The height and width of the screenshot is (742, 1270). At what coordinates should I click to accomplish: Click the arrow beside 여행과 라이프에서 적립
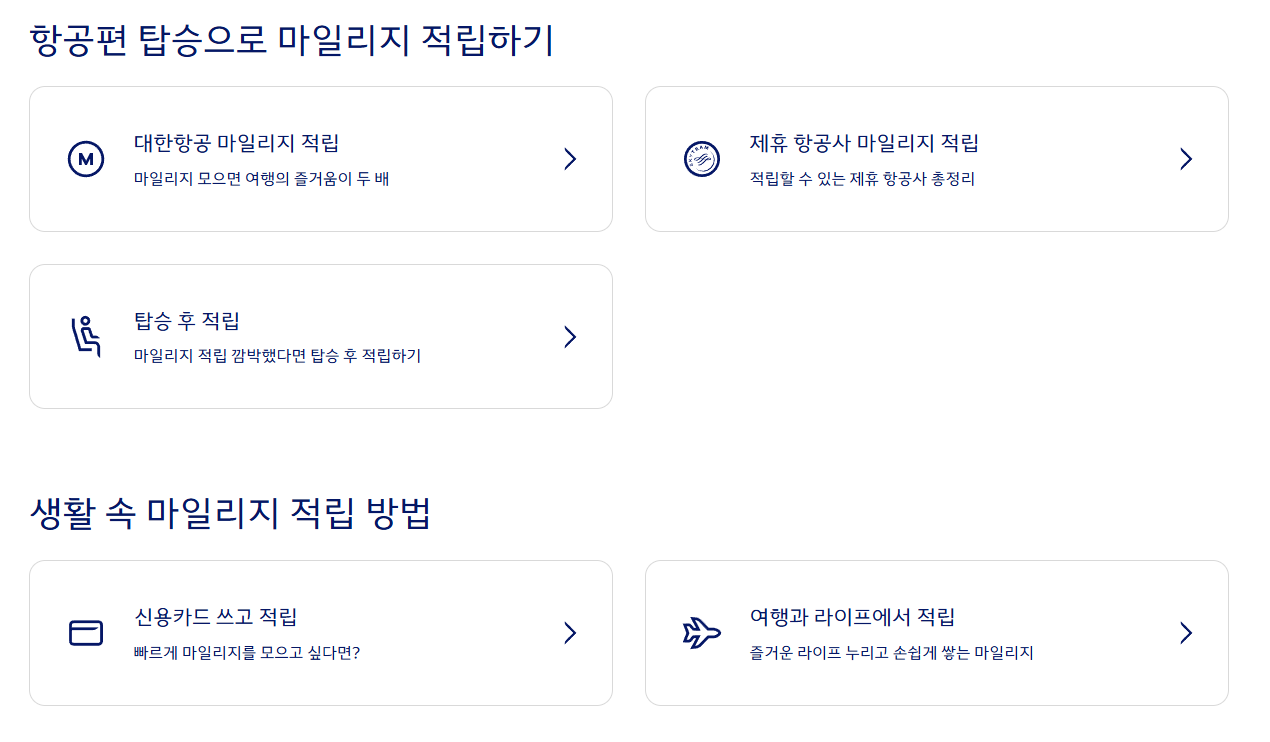pyautogui.click(x=1186, y=633)
